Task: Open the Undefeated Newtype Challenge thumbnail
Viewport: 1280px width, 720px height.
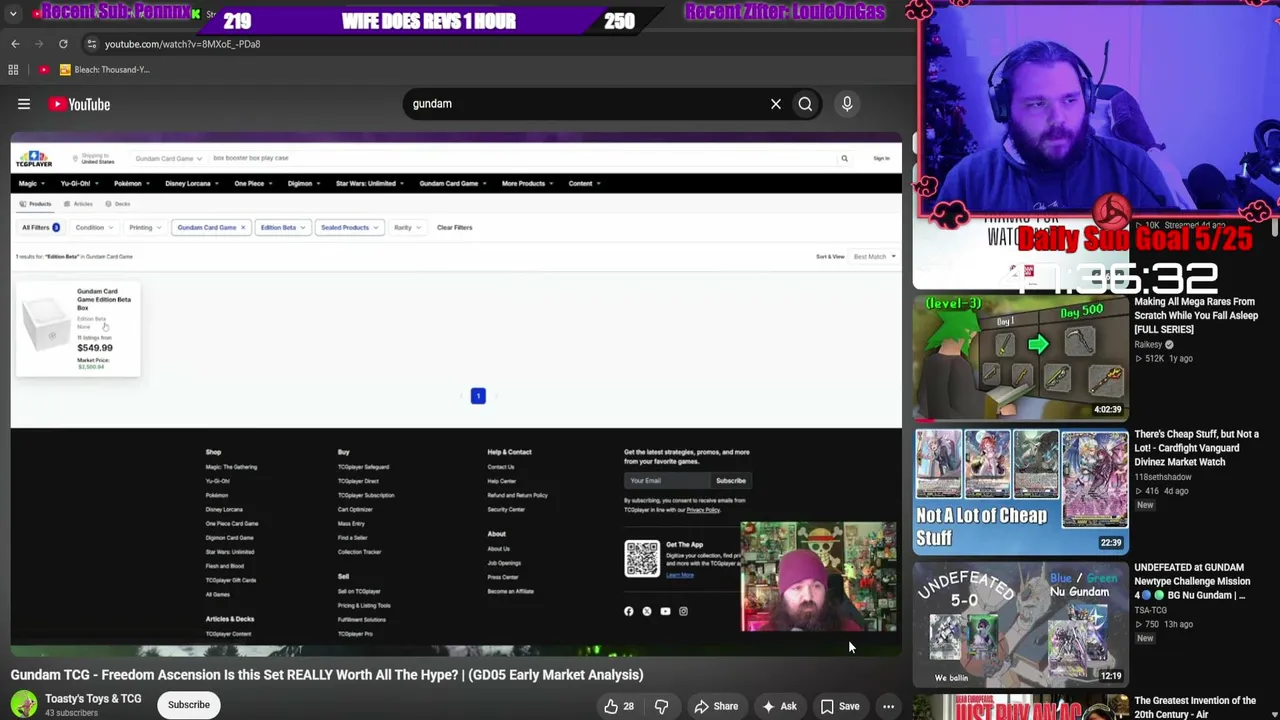Action: 1021,624
